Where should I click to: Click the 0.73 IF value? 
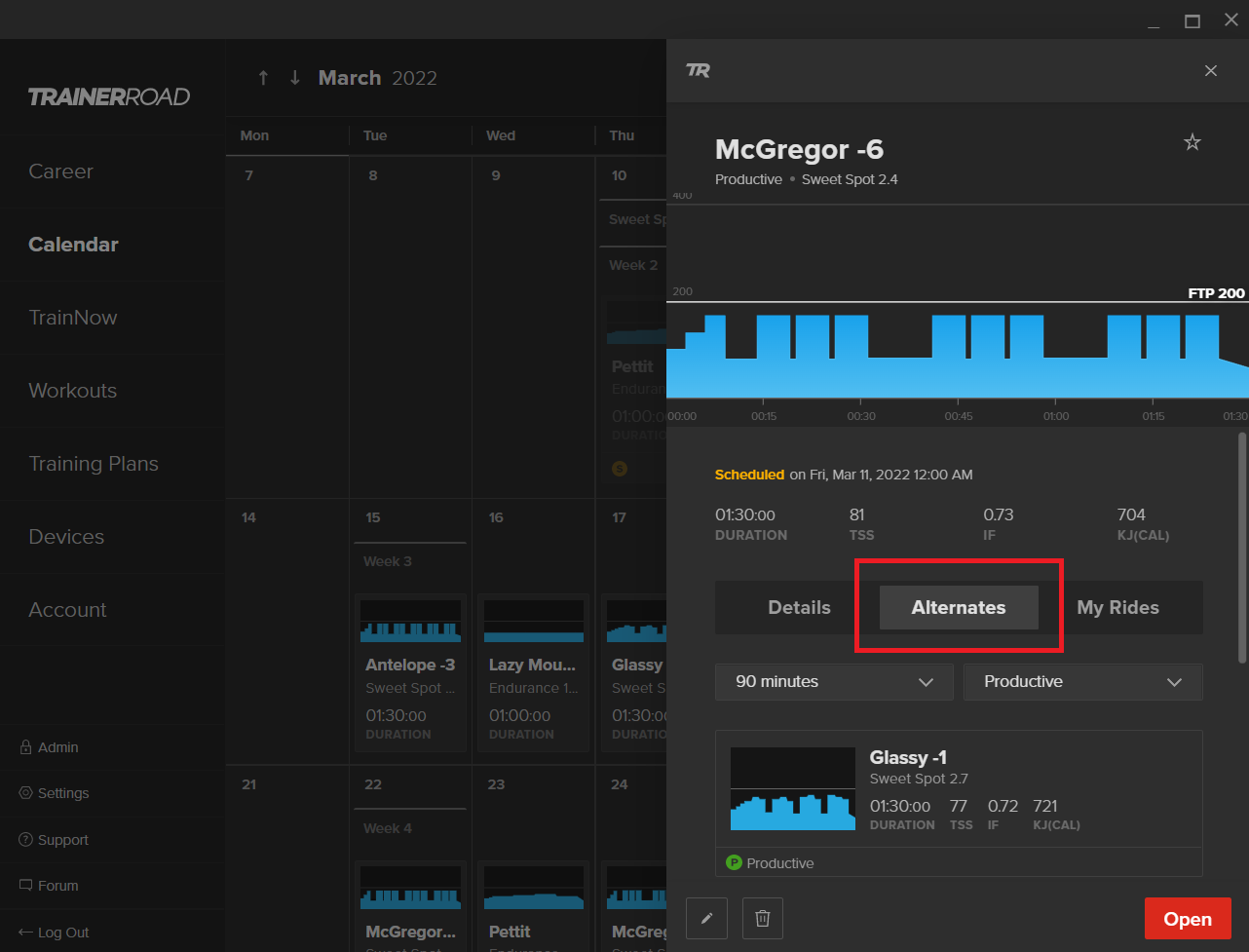coord(999,514)
